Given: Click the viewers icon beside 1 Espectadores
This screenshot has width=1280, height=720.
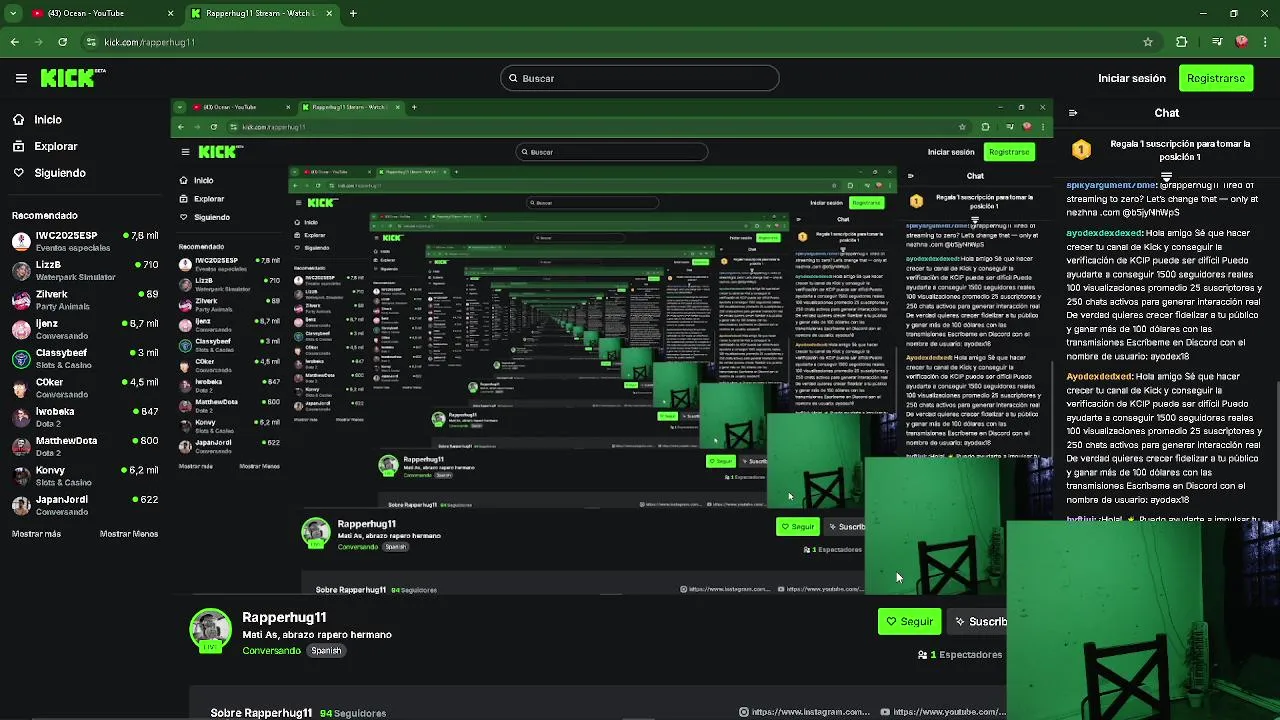Looking at the screenshot, I should (922, 655).
